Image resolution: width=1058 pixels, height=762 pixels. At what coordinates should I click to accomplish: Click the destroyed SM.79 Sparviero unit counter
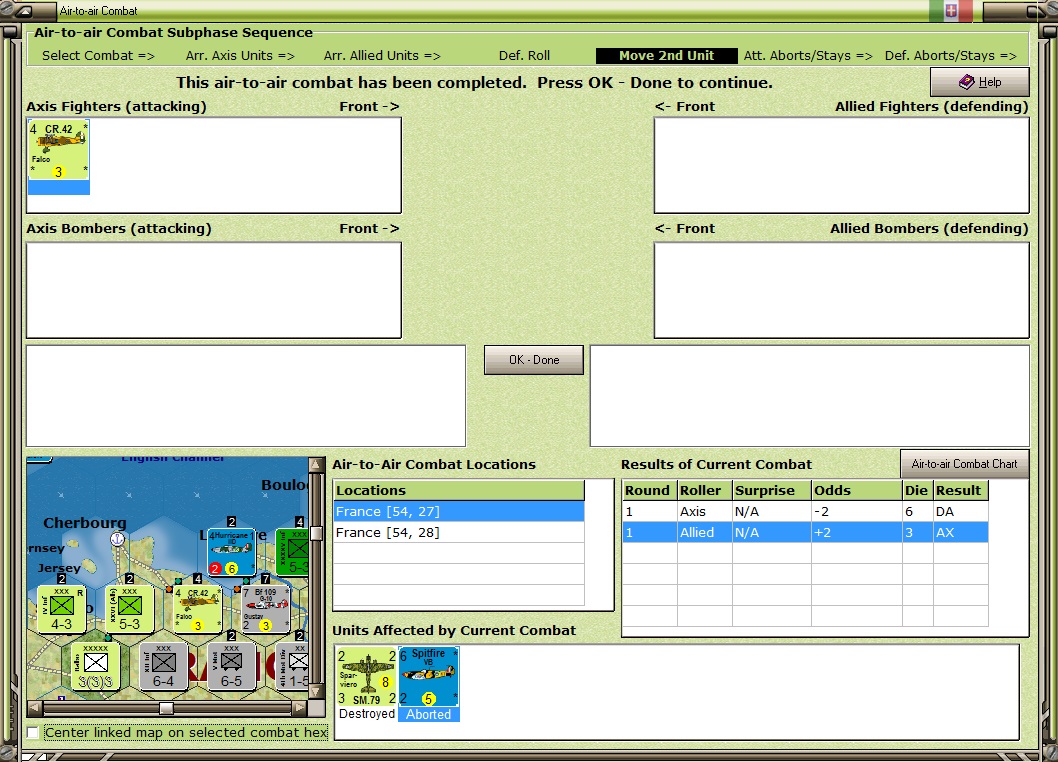tap(367, 677)
